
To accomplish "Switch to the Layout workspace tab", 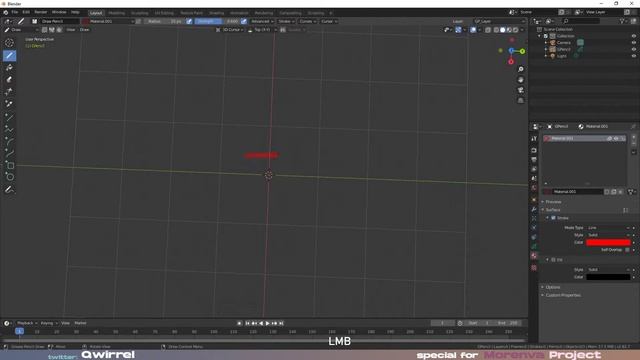I will pyautogui.click(x=96, y=13).
